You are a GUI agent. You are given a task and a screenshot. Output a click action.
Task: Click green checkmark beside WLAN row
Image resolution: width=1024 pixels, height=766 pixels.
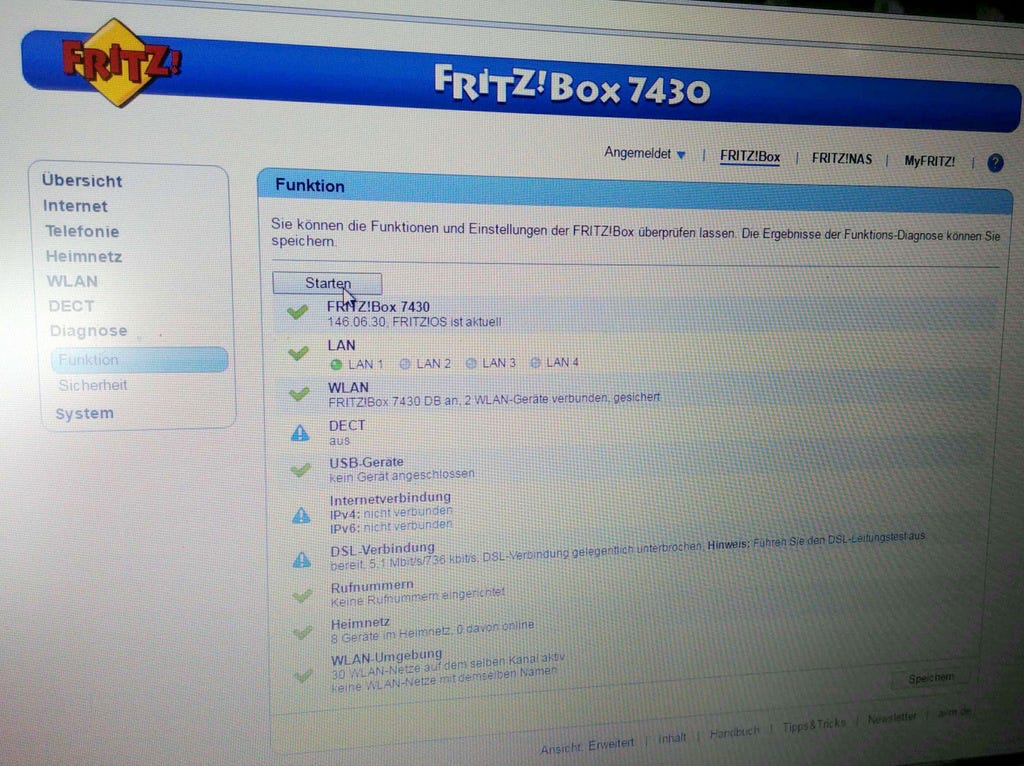point(299,394)
